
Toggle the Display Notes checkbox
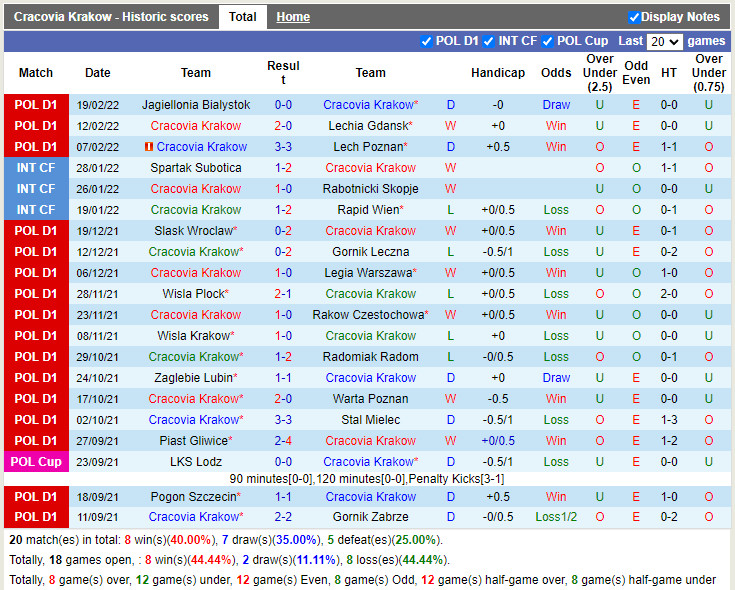point(634,17)
